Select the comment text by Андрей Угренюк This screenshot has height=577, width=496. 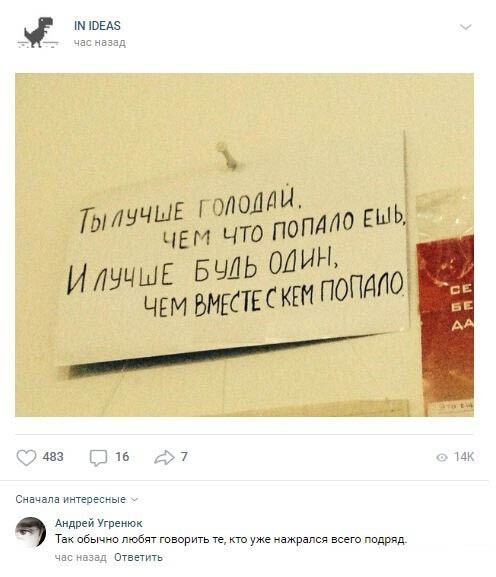pyautogui.click(x=231, y=539)
